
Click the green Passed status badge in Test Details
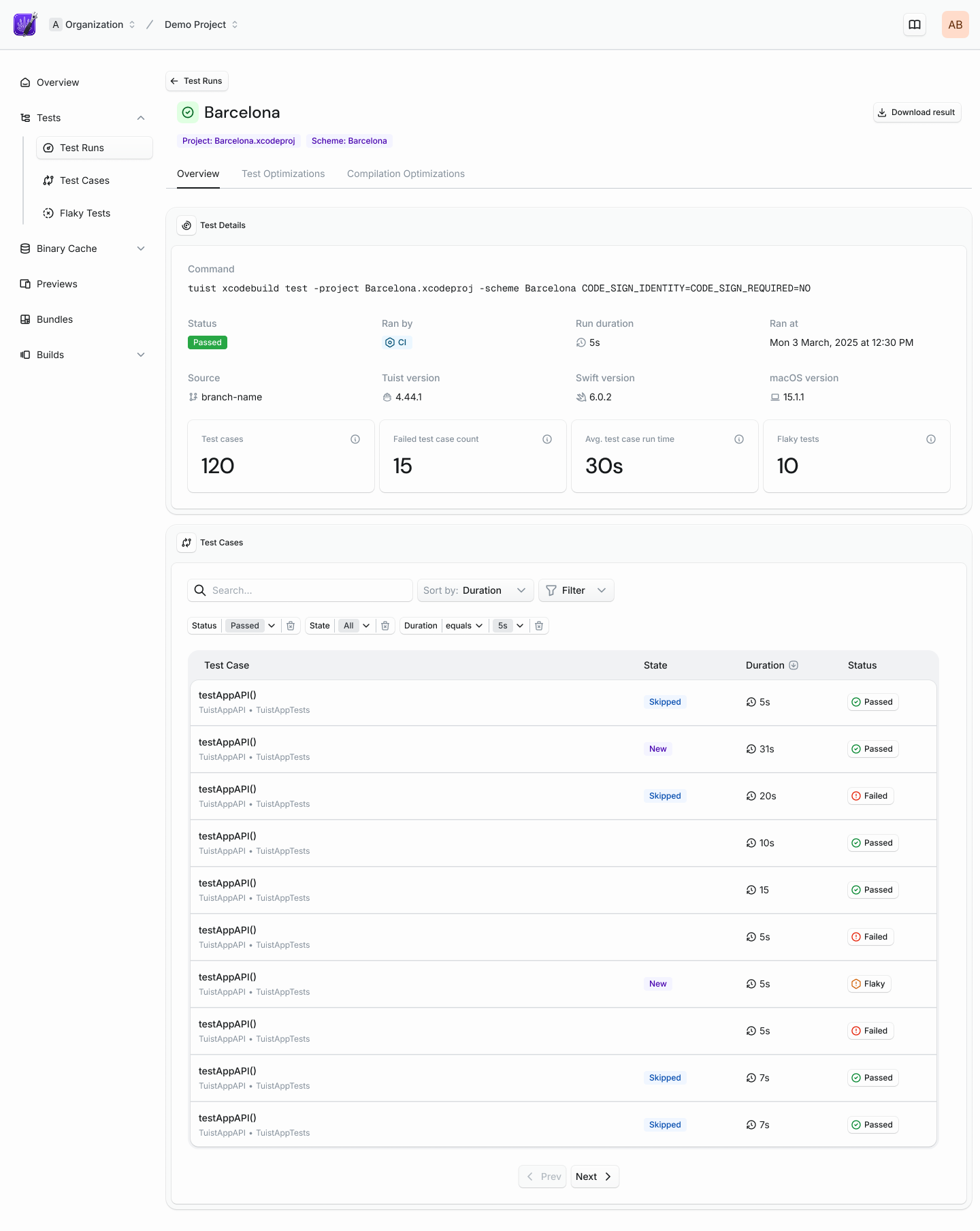click(x=208, y=342)
